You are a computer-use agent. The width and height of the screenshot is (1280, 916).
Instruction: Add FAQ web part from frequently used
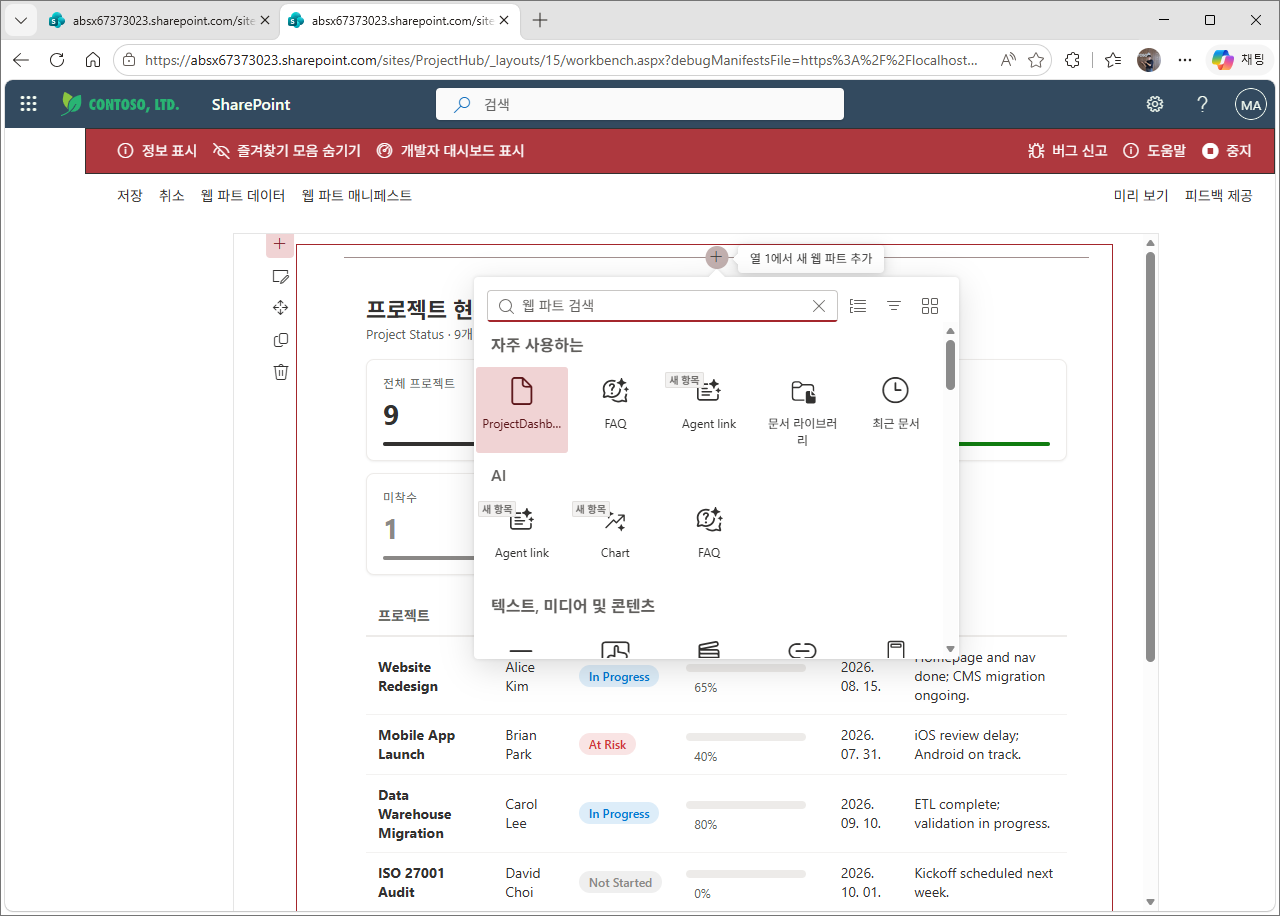615,405
